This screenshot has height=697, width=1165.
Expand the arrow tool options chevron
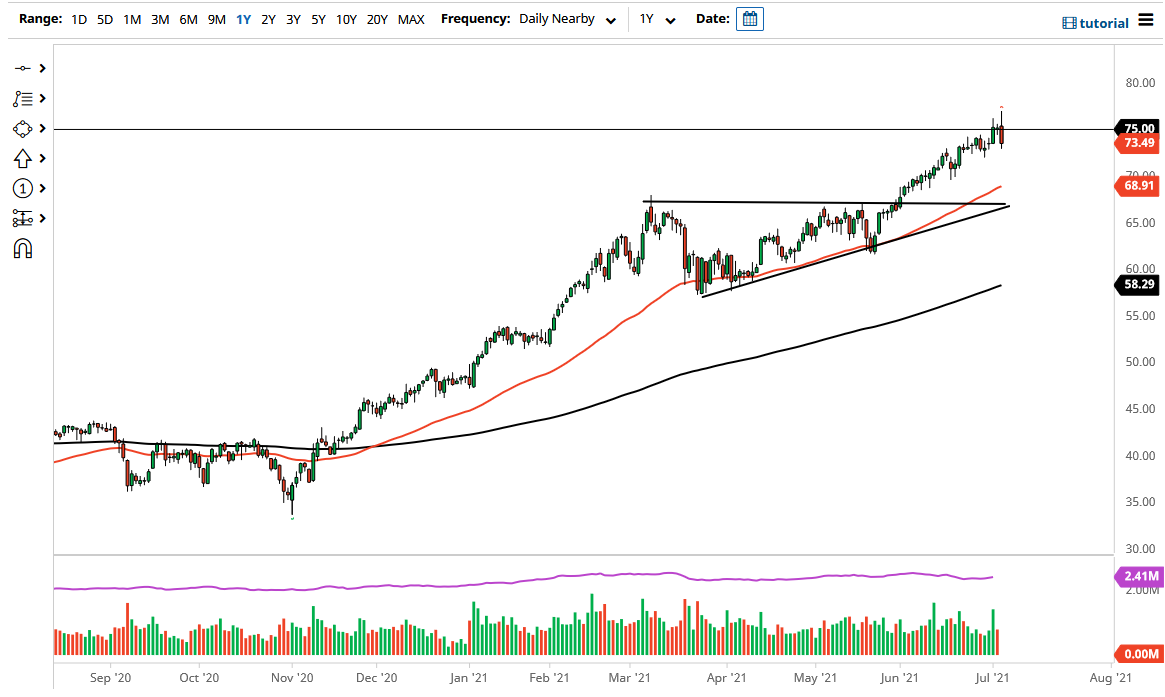(41, 158)
